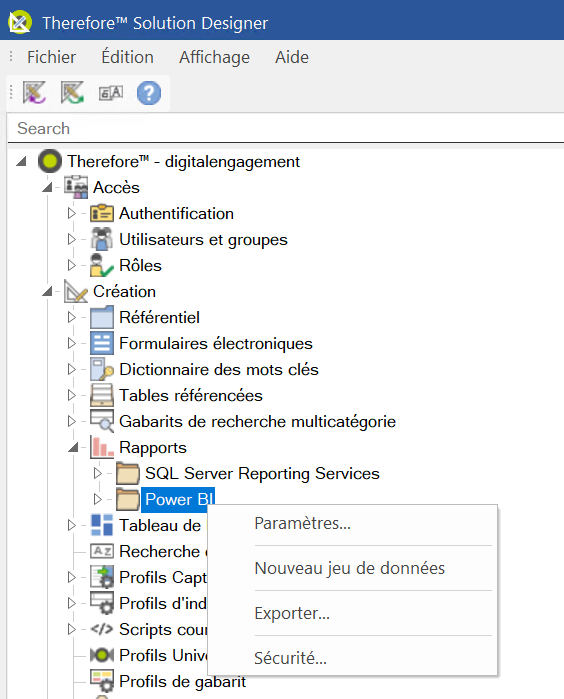The width and height of the screenshot is (564, 699).
Task: Click the Profils d'indexation gear icon
Action: [102, 603]
